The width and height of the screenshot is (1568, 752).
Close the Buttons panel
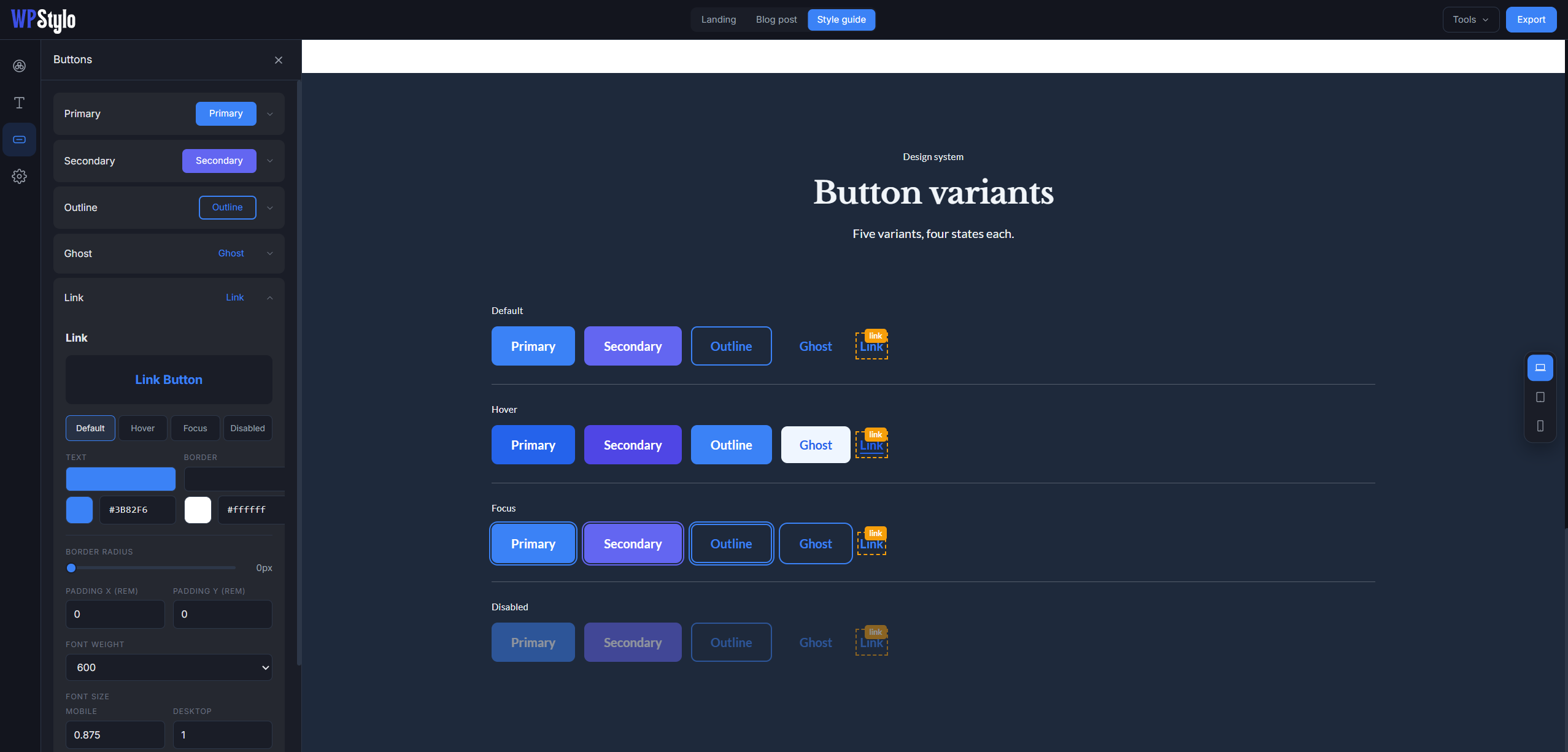point(279,60)
